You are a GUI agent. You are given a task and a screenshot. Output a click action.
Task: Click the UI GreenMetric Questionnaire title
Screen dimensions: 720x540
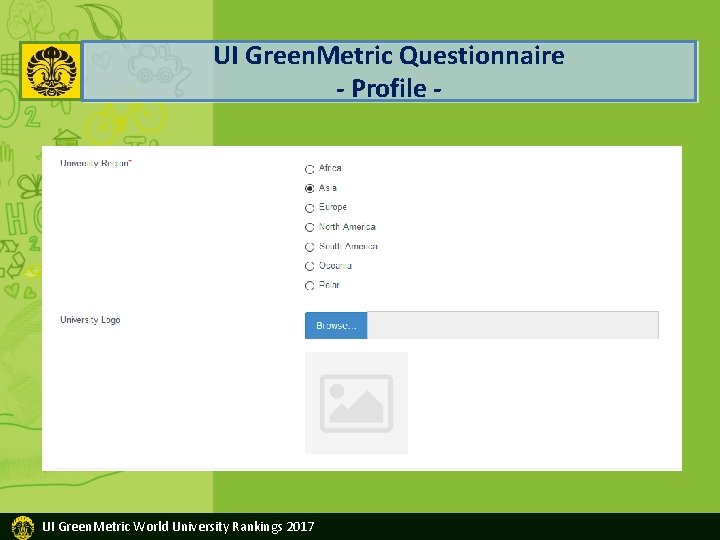coord(389,56)
